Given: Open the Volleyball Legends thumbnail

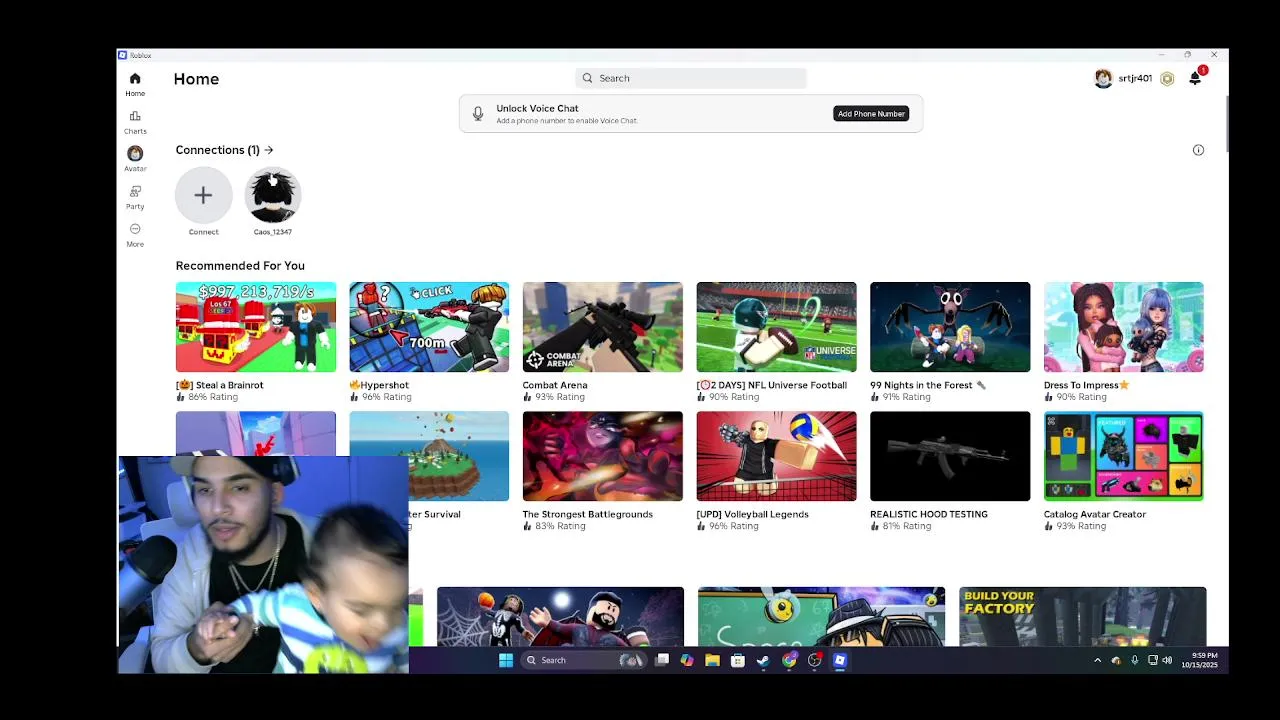Looking at the screenshot, I should click(777, 456).
